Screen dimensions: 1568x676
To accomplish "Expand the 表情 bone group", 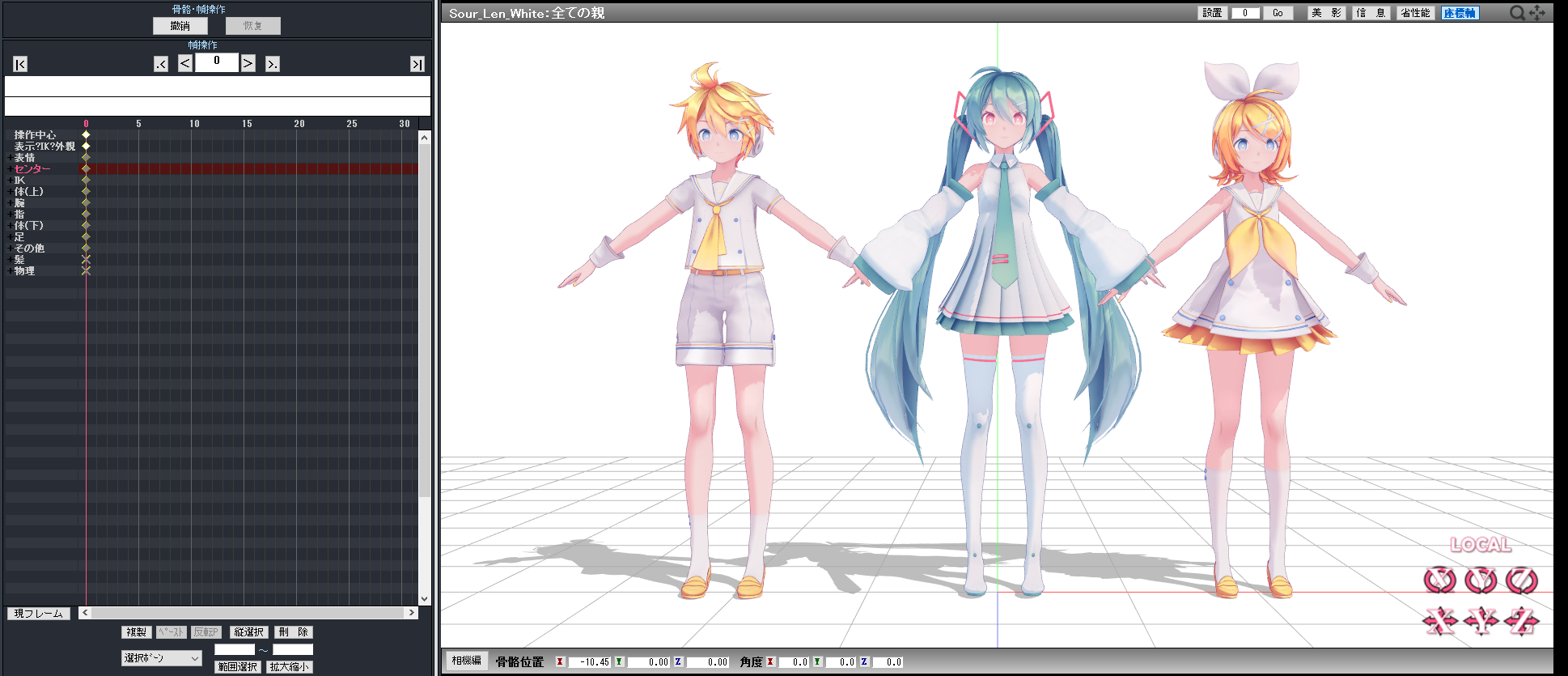I will click(x=10, y=158).
